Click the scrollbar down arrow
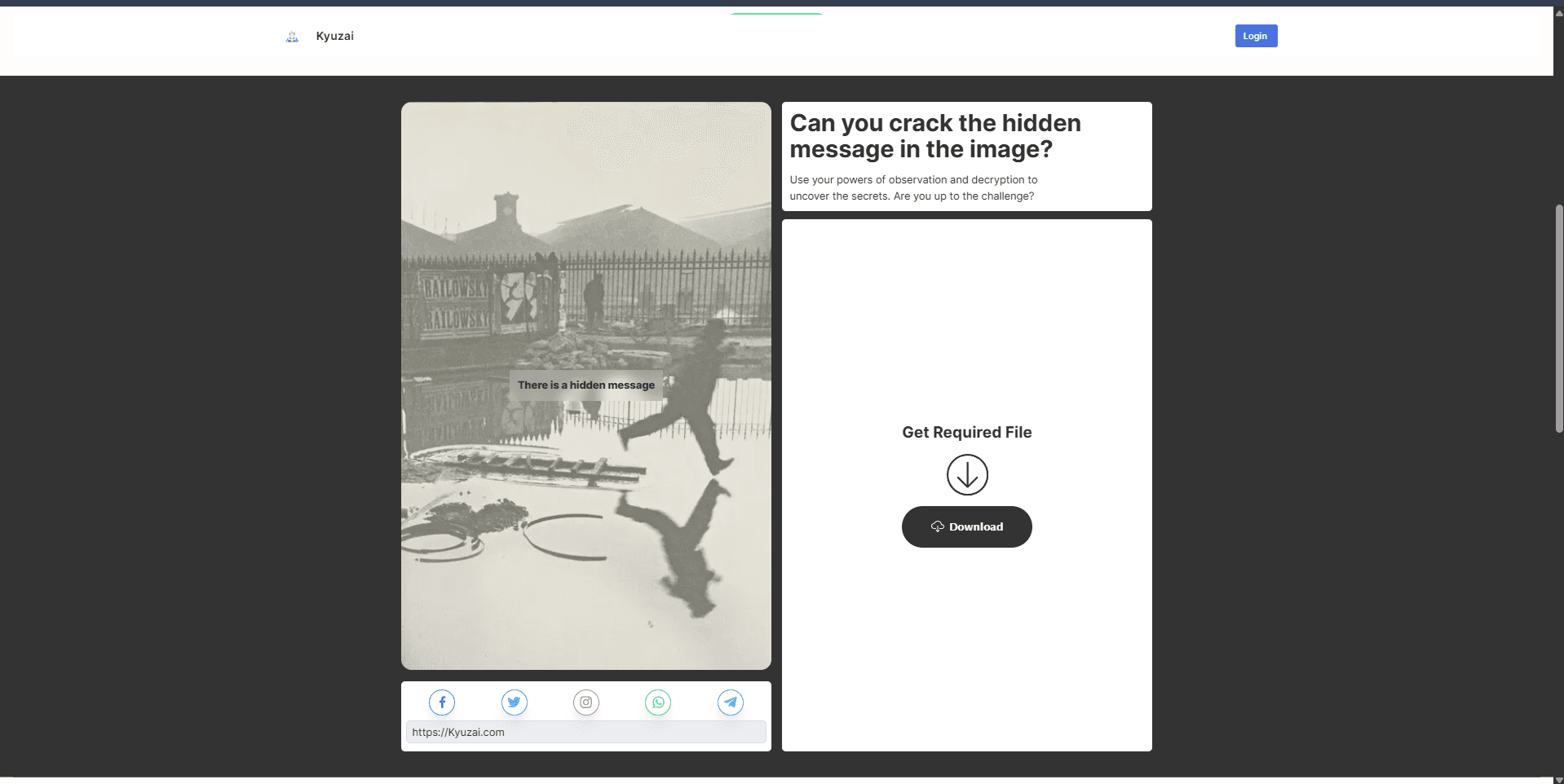 [x=1559, y=779]
